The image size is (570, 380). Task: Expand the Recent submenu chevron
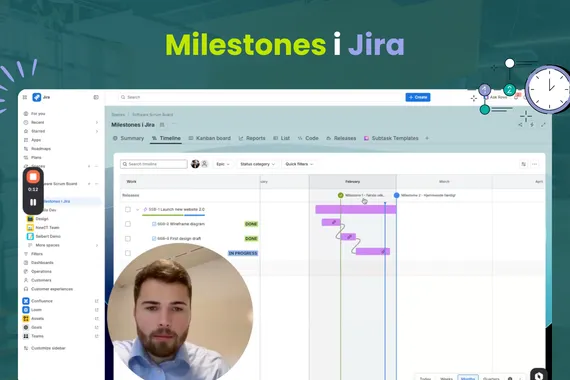[x=97, y=123]
